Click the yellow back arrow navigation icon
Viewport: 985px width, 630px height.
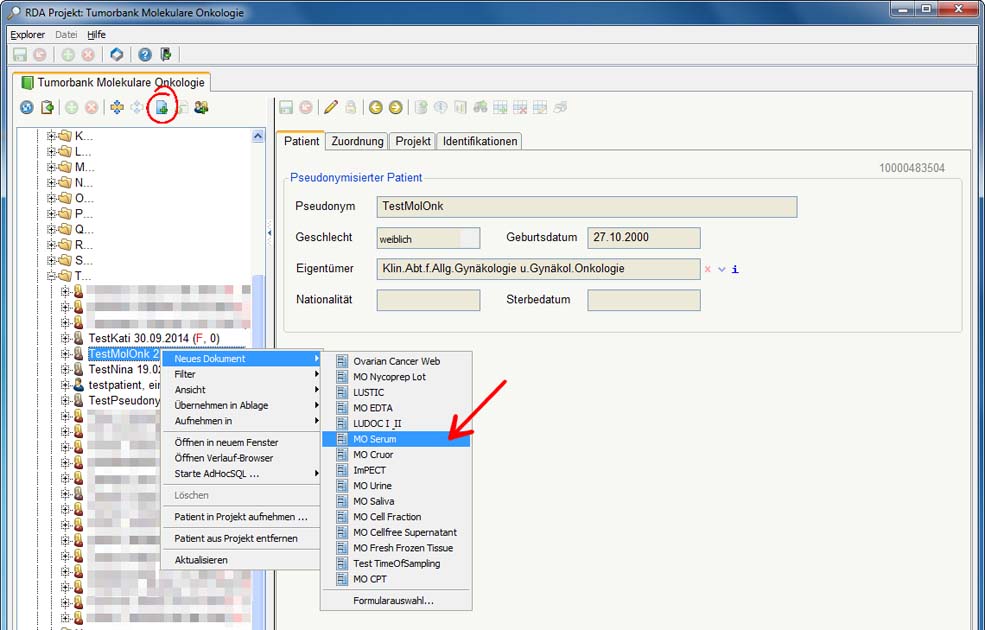pyautogui.click(x=375, y=107)
